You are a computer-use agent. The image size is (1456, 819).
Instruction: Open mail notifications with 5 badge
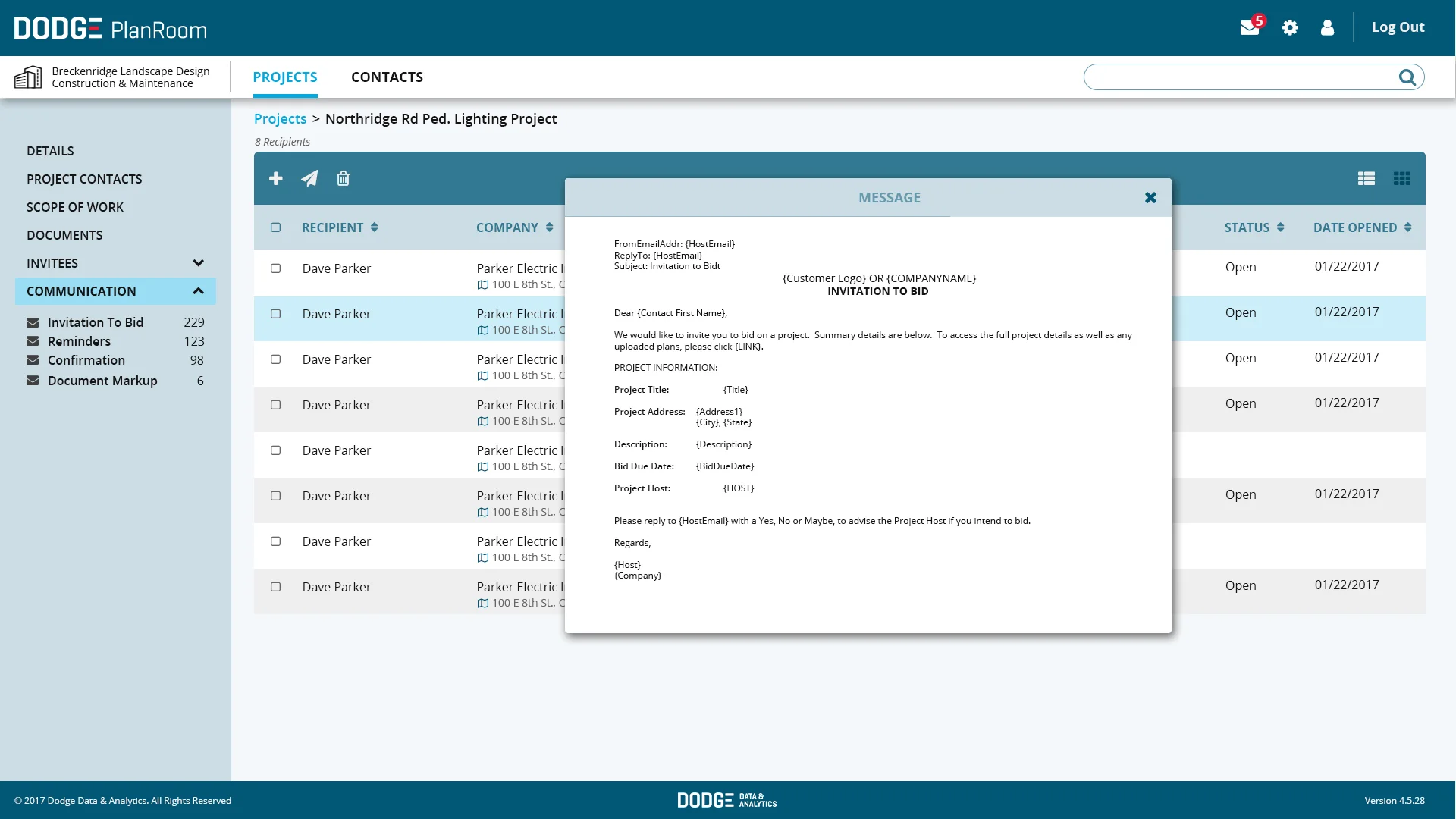(1250, 28)
